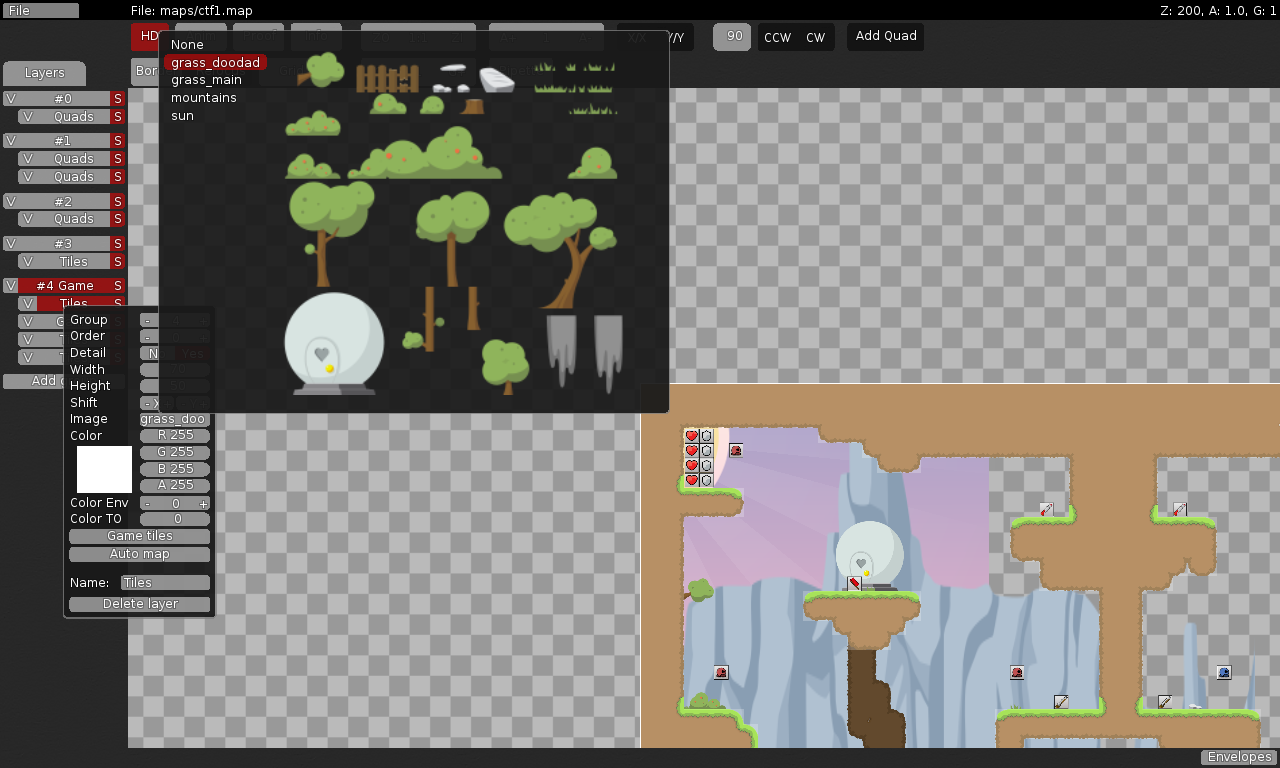Image resolution: width=1280 pixels, height=768 pixels.
Task: Select the topmost armor shield tile
Action: (706, 436)
